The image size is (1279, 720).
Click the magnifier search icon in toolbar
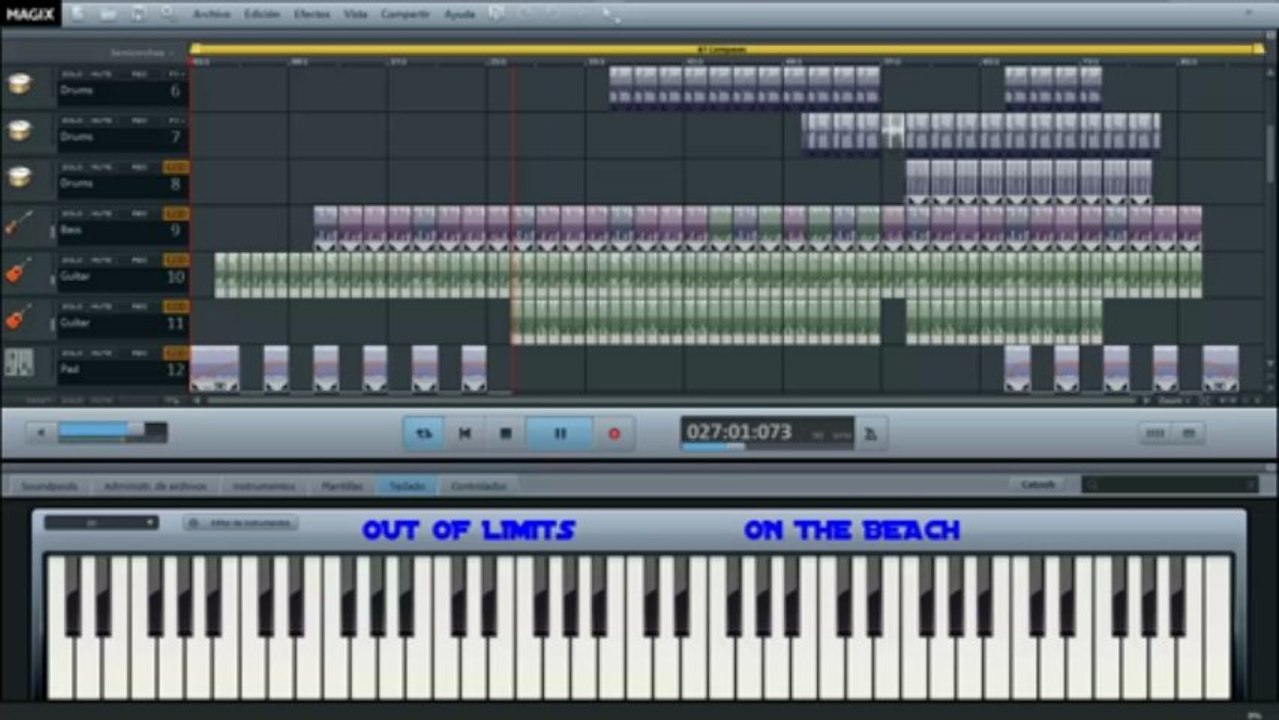coord(167,14)
